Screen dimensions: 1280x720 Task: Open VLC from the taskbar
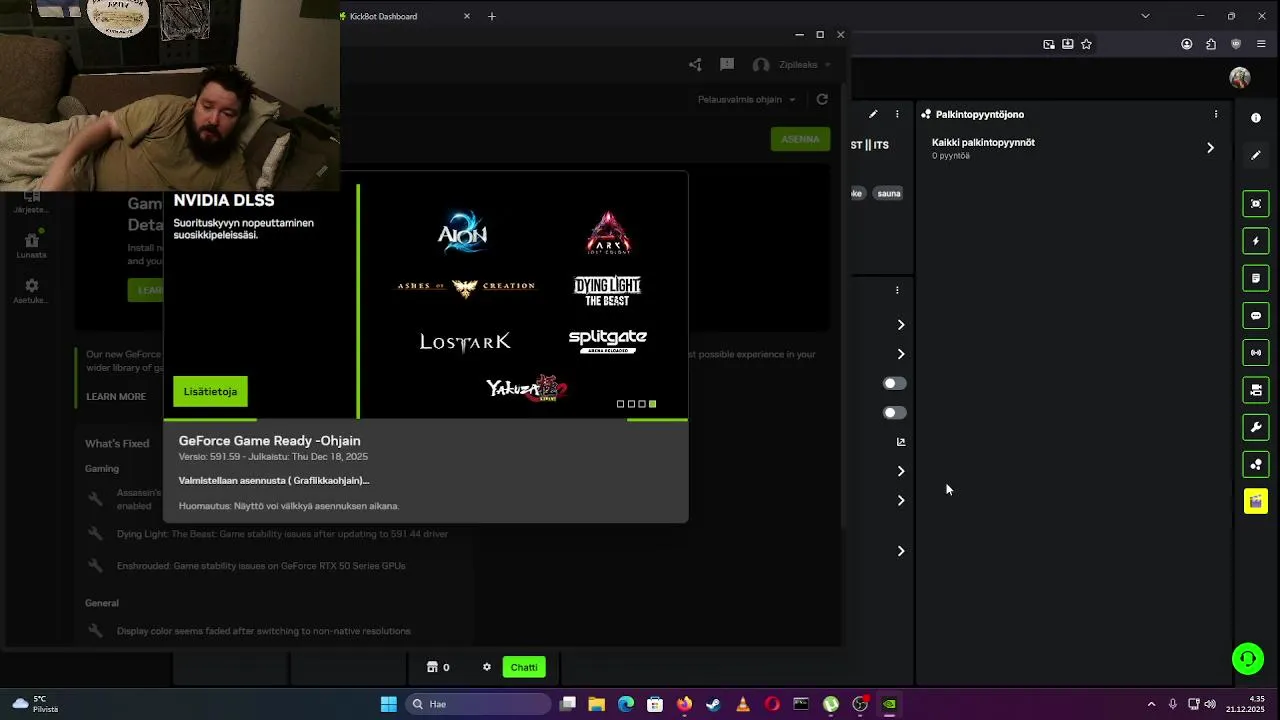tap(742, 704)
